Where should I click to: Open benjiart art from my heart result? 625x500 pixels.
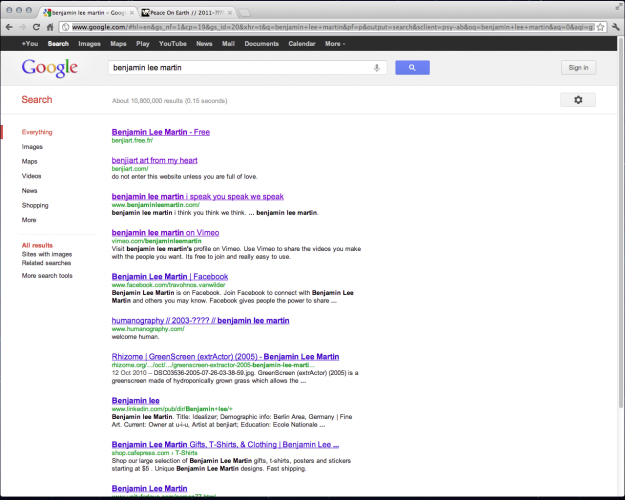[x=155, y=160]
